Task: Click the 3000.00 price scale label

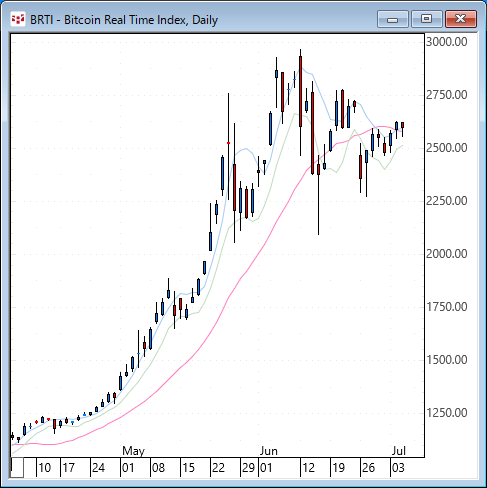Action: click(x=447, y=42)
